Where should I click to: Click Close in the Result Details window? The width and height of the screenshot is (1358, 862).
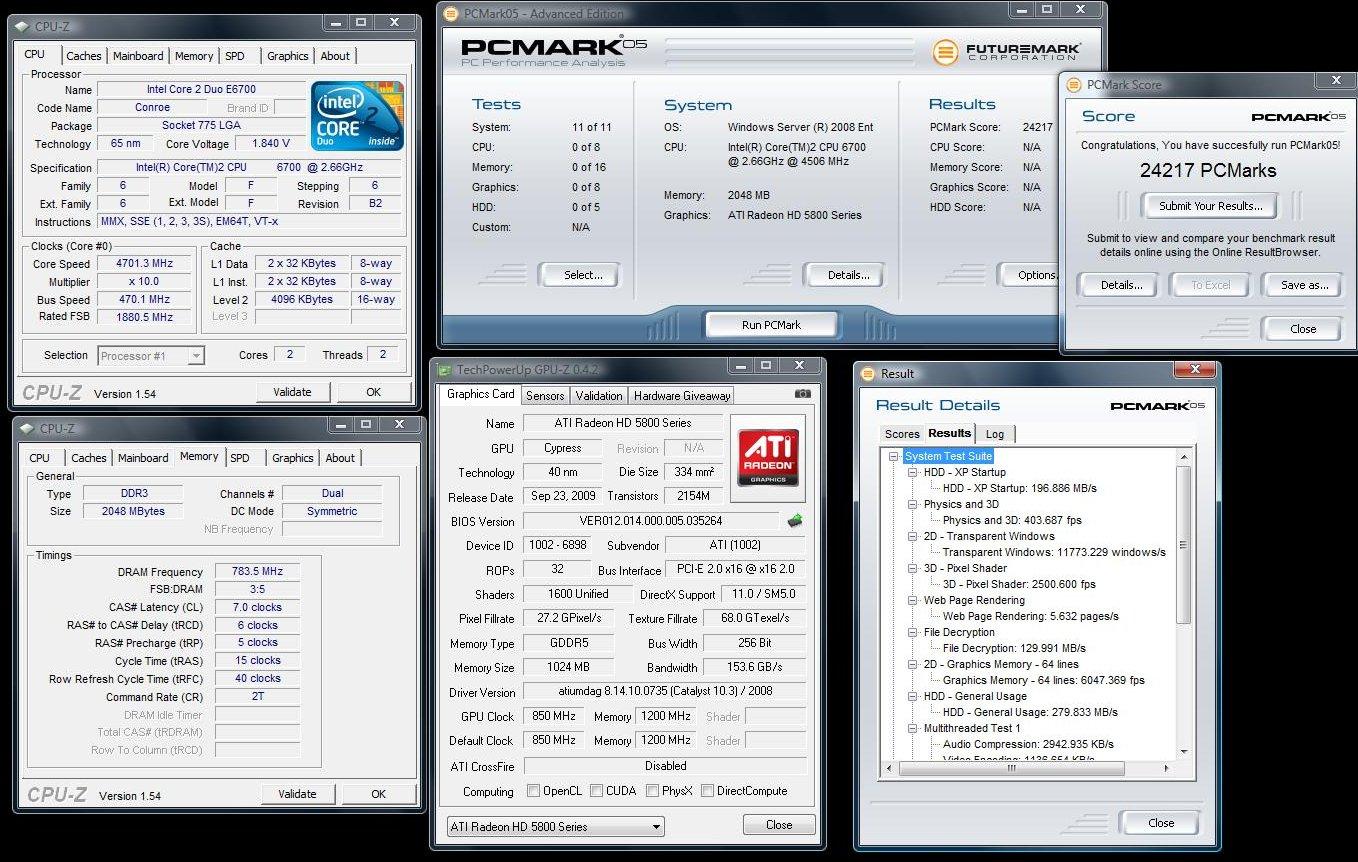click(x=1161, y=823)
